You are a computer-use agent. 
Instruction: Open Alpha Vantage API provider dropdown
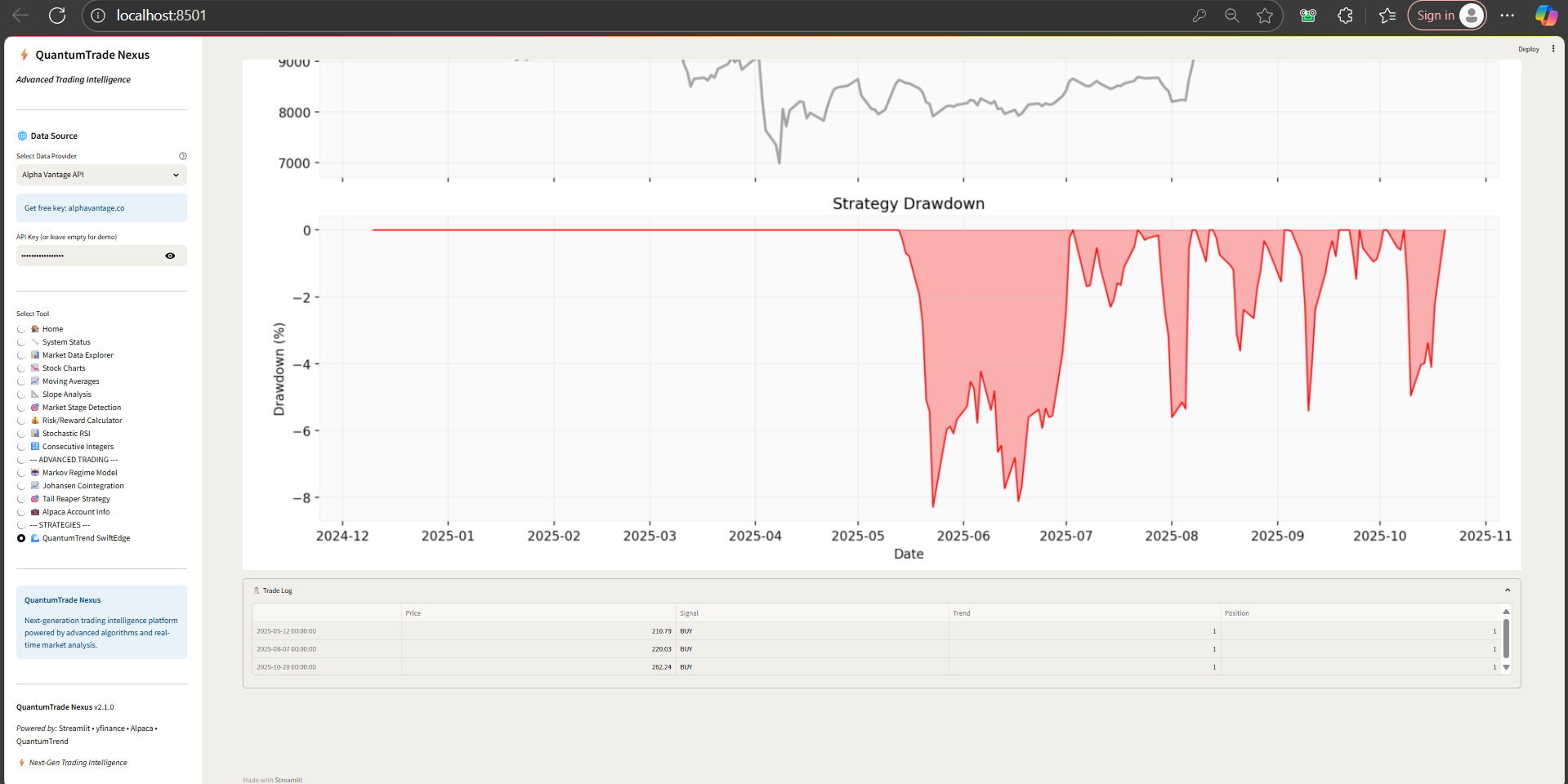[101, 175]
